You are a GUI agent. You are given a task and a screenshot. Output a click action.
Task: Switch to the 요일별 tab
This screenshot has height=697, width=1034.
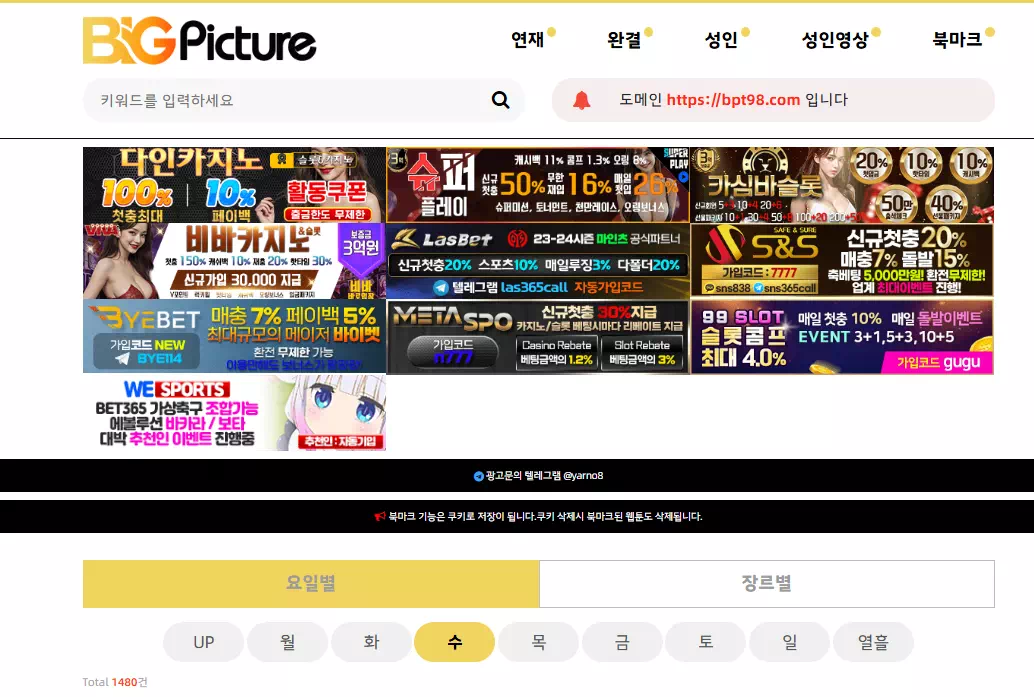(311, 584)
